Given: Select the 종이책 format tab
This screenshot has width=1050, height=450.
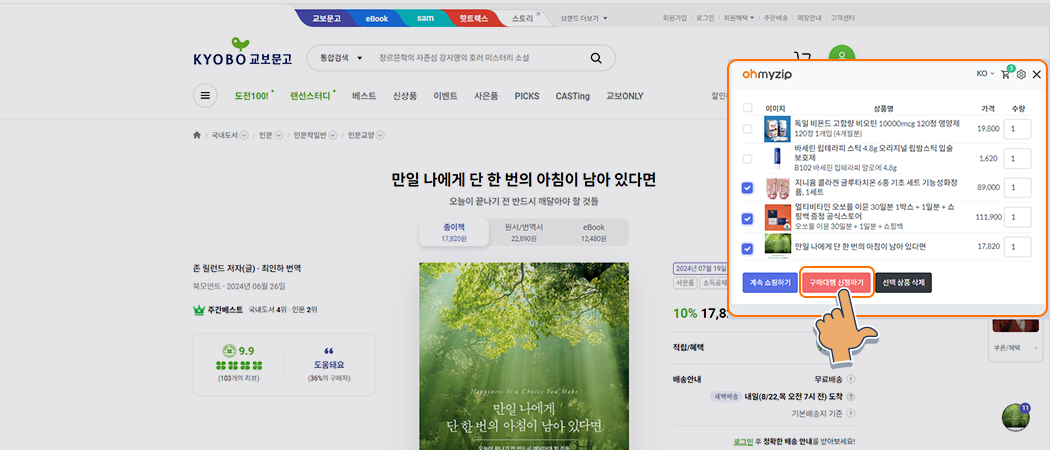Looking at the screenshot, I should pyautogui.click(x=454, y=232).
